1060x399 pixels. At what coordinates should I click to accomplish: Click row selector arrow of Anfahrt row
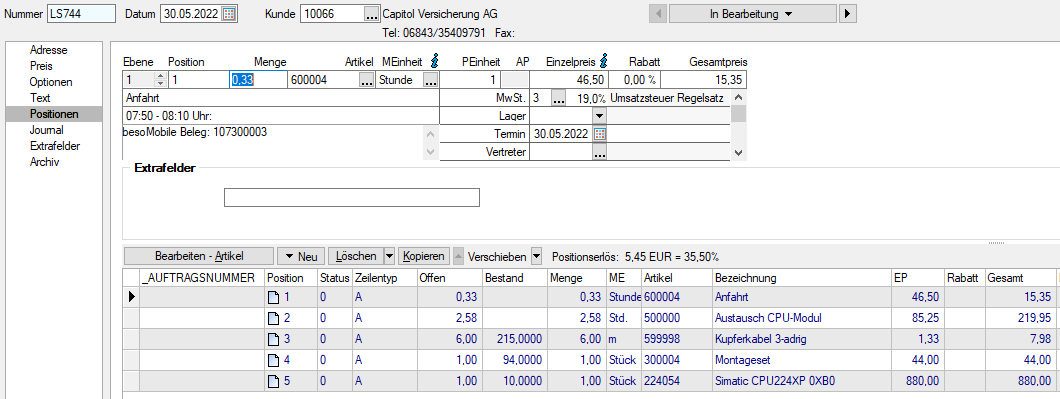pos(132,296)
